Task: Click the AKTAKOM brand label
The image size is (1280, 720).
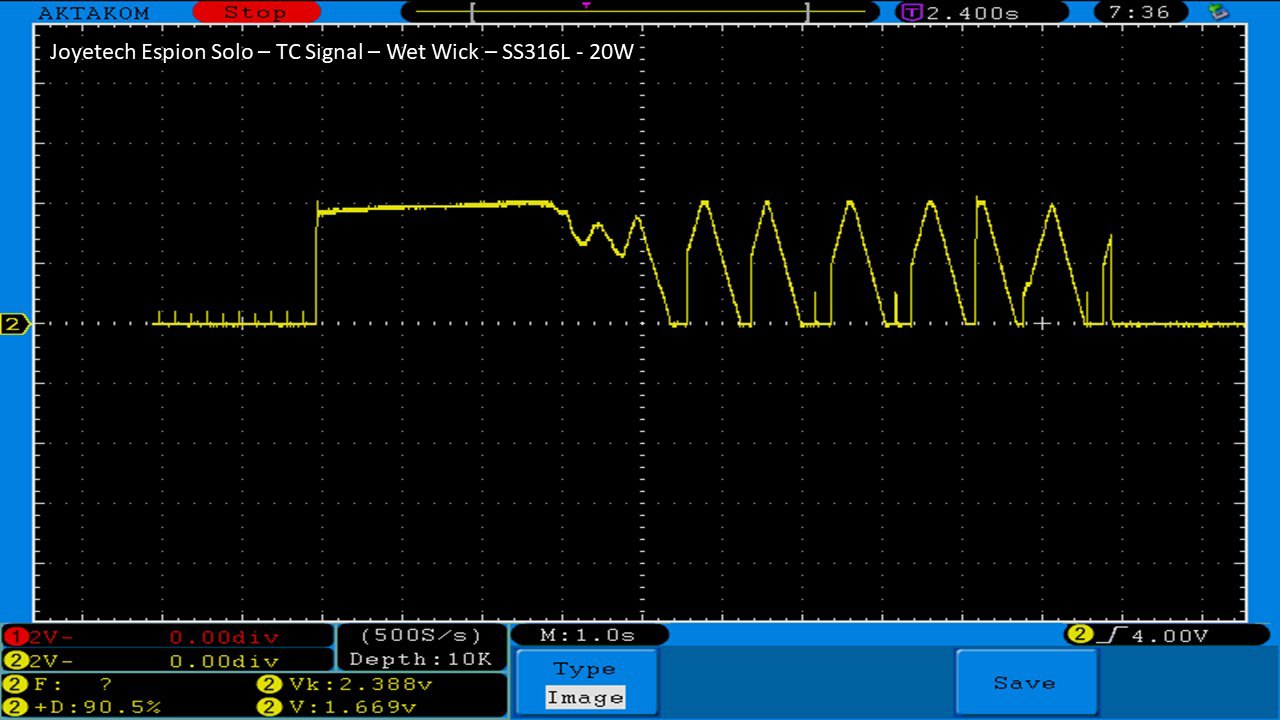Action: [x=93, y=13]
